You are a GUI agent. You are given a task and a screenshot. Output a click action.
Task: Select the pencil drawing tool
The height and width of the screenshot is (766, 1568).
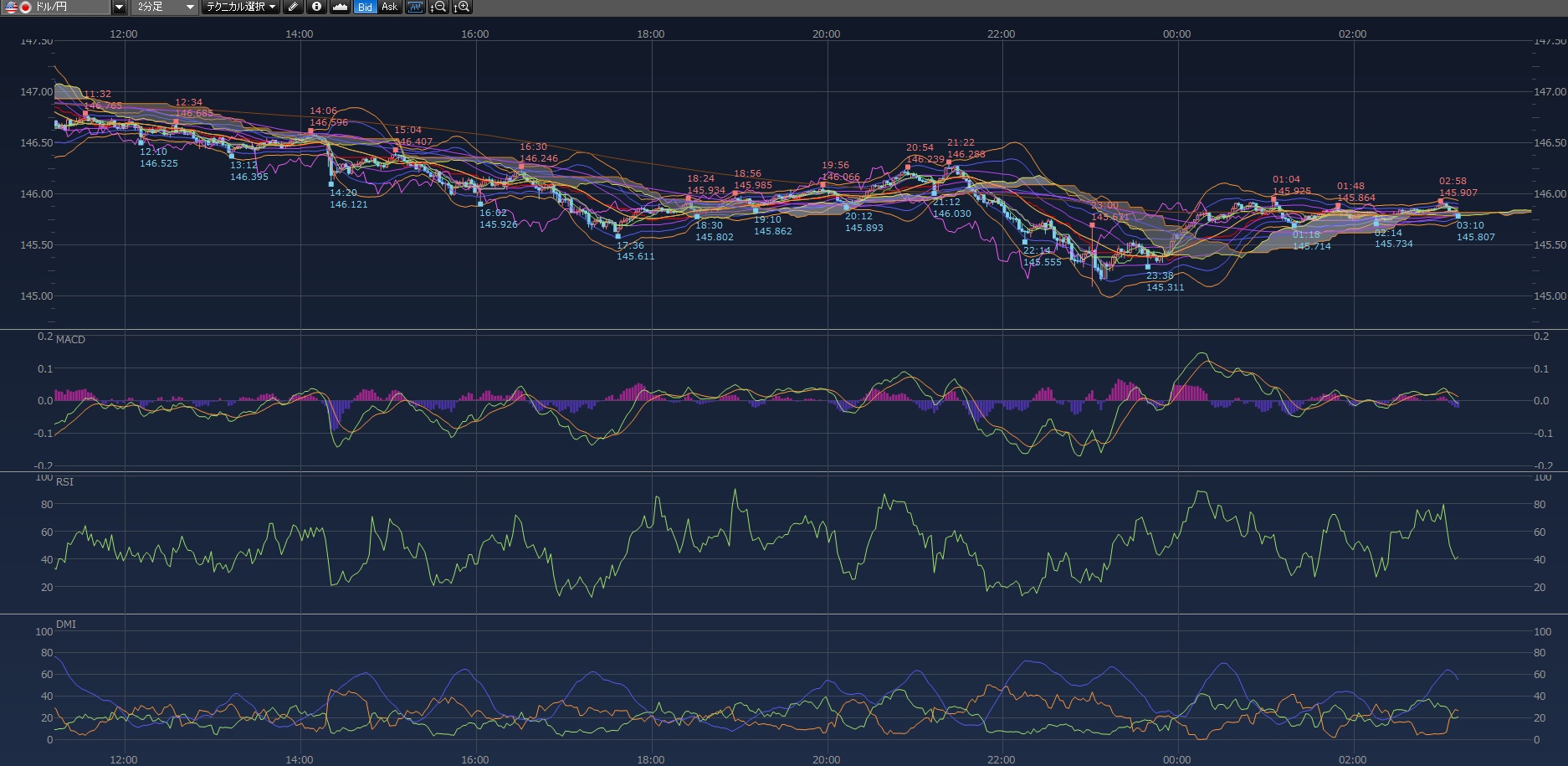pyautogui.click(x=293, y=7)
